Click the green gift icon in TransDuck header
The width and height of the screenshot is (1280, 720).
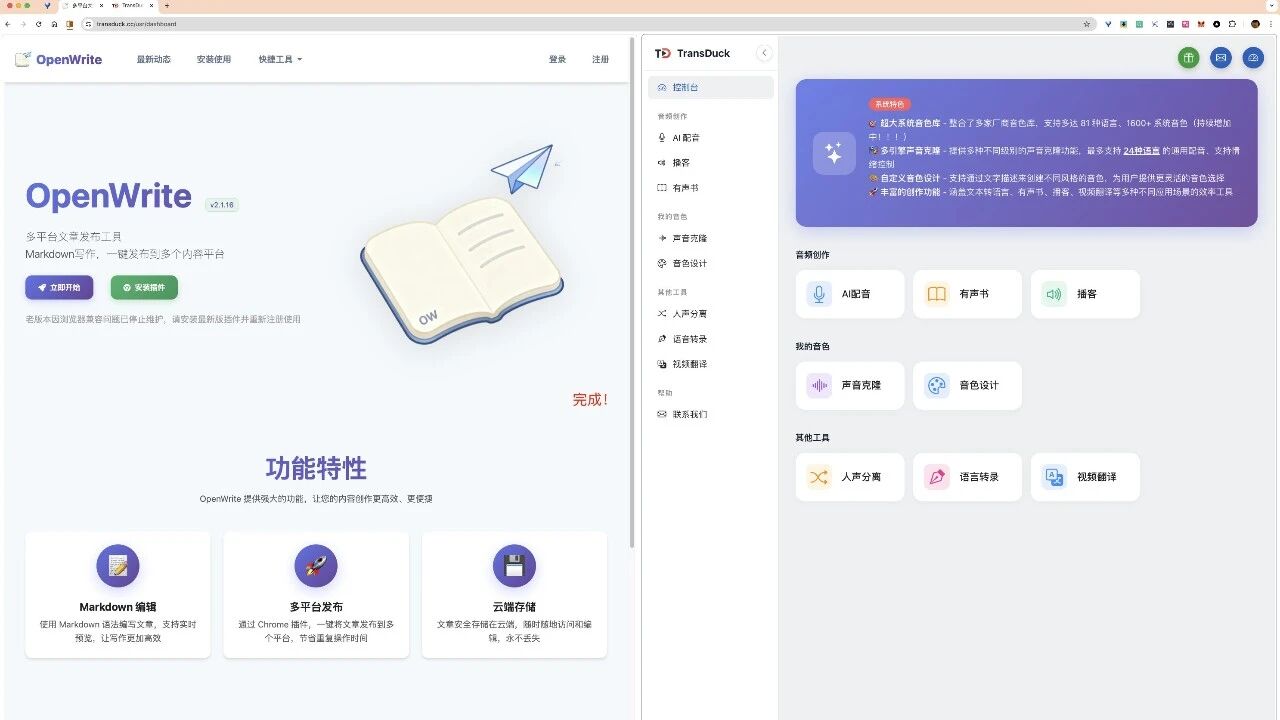pos(1188,58)
